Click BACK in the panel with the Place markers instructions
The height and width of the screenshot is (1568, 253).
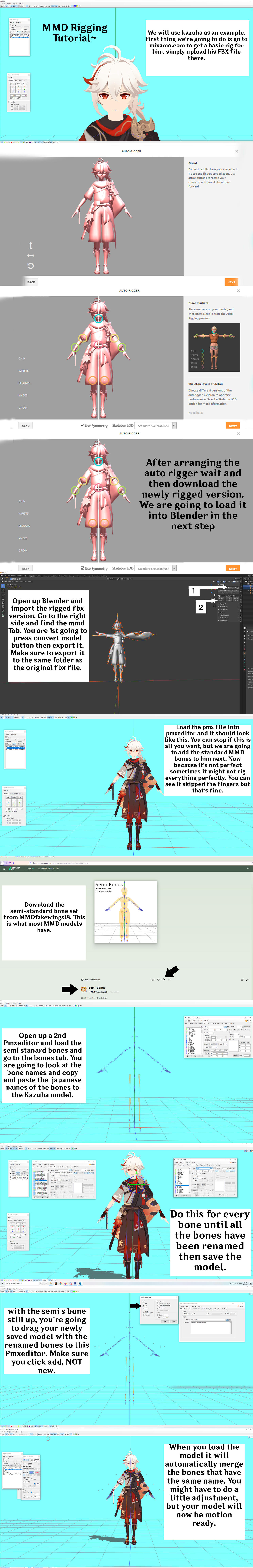pos(25,425)
